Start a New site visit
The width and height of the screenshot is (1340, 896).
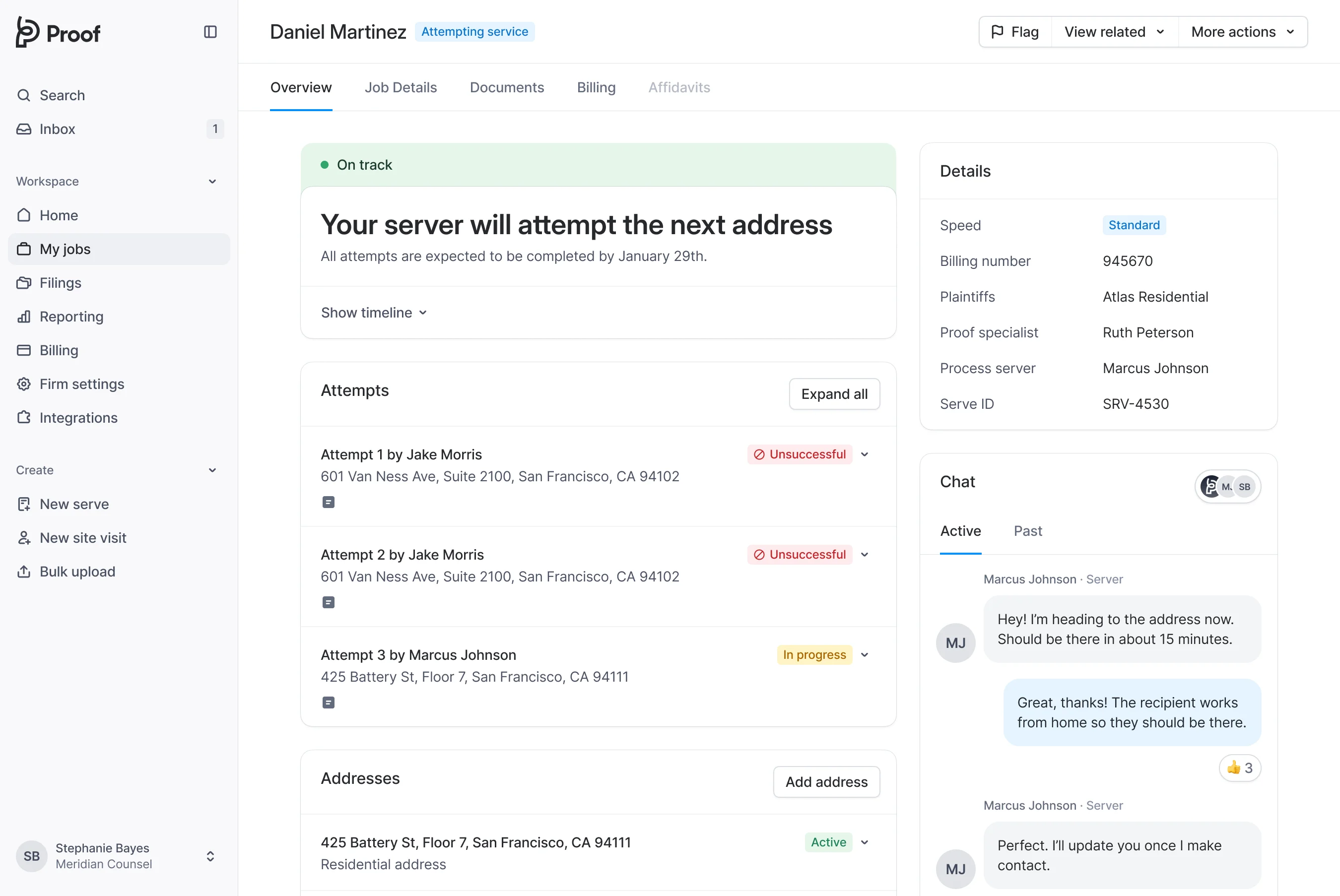(82, 538)
